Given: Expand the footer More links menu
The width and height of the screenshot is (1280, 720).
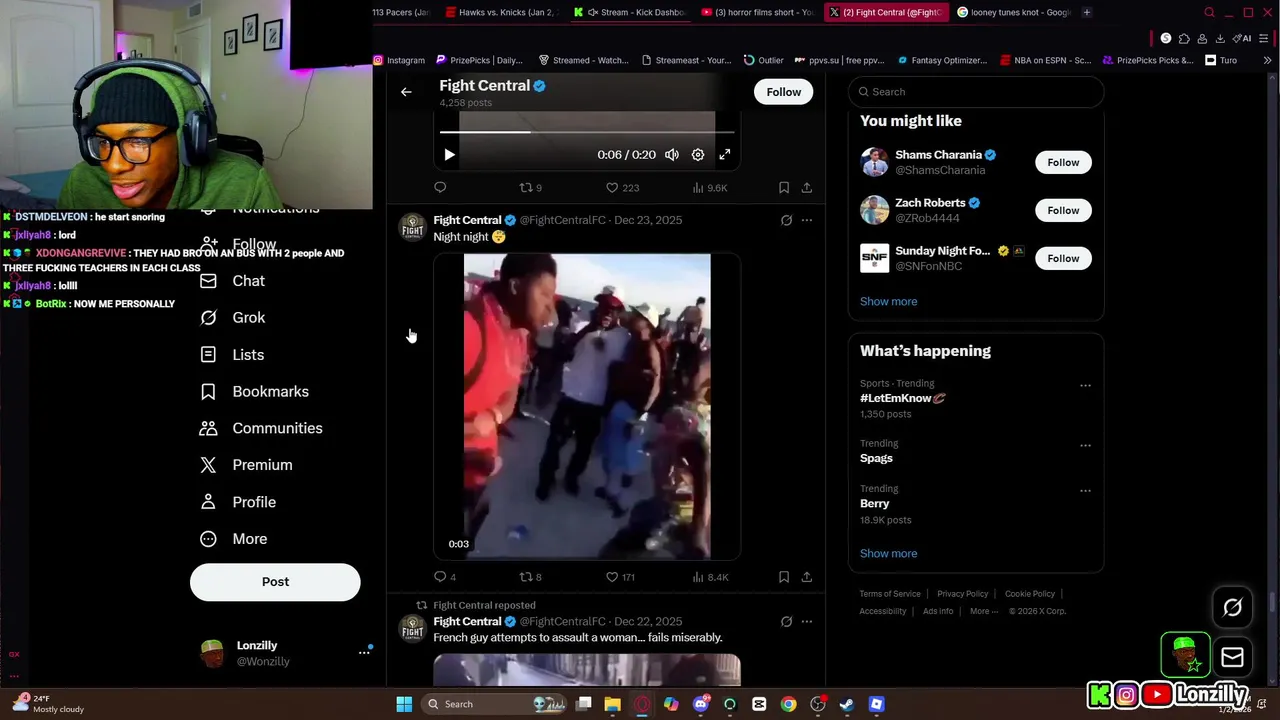Looking at the screenshot, I should pos(982,611).
